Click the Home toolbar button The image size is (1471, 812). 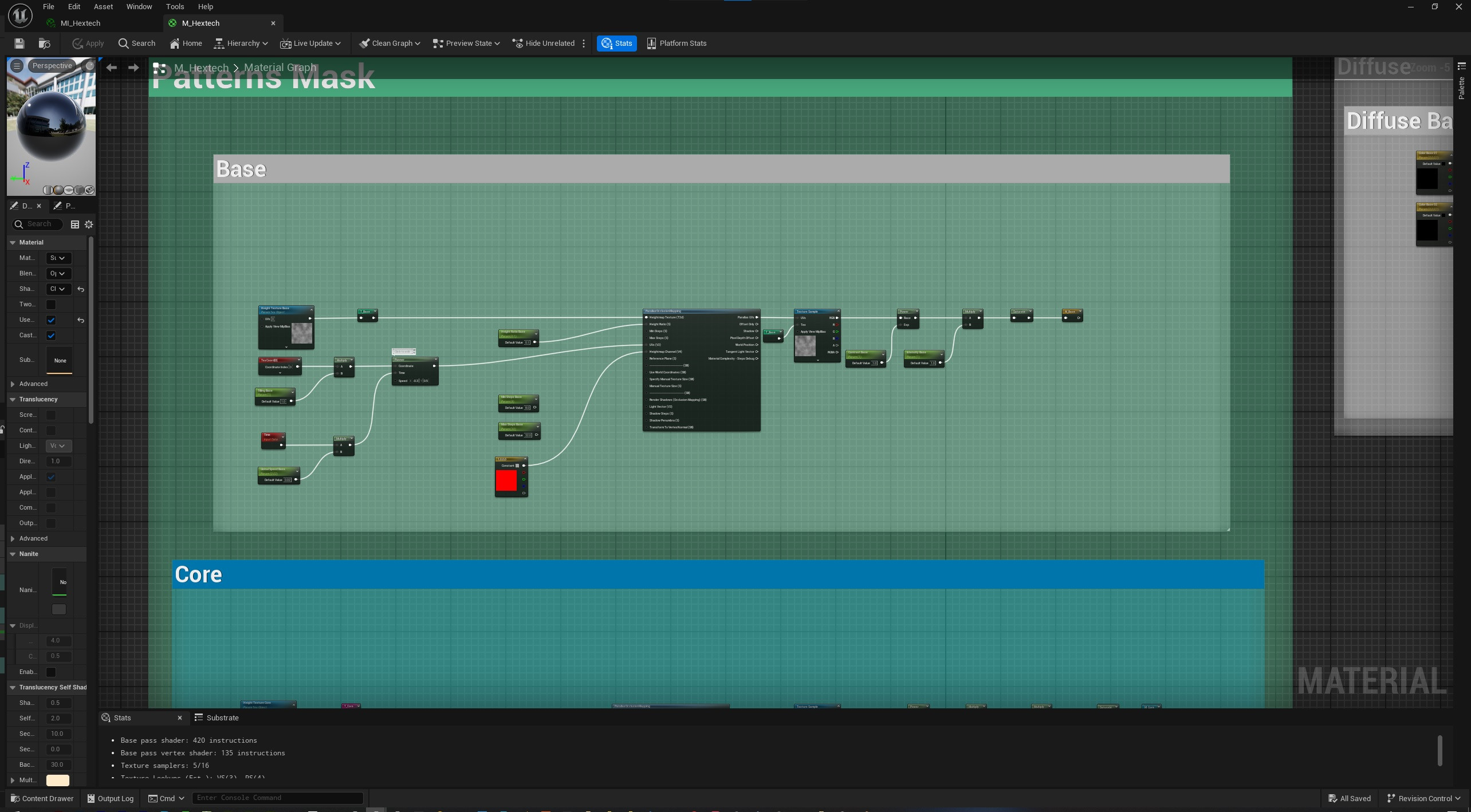186,44
